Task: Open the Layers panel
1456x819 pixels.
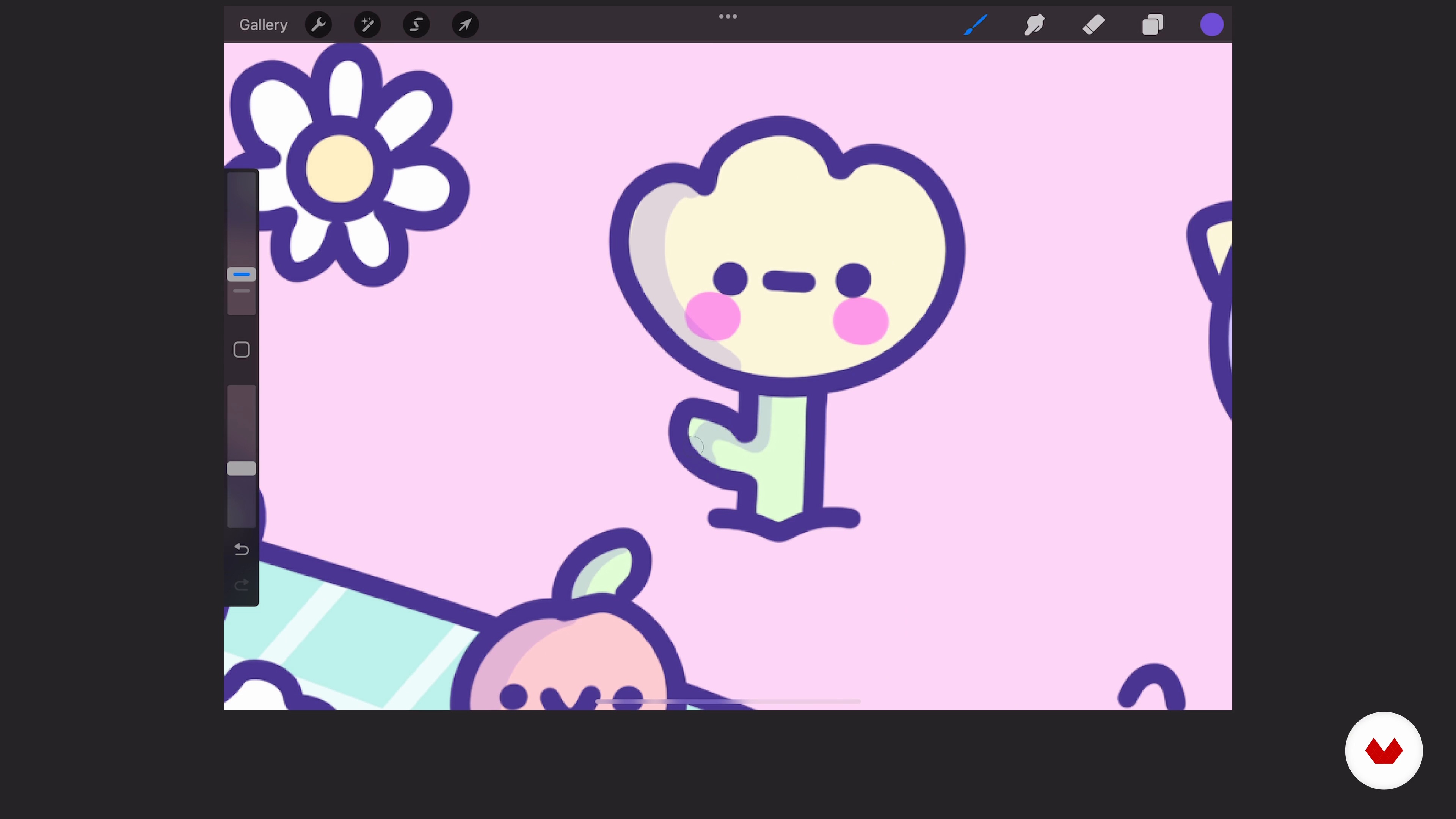Action: (x=1153, y=25)
